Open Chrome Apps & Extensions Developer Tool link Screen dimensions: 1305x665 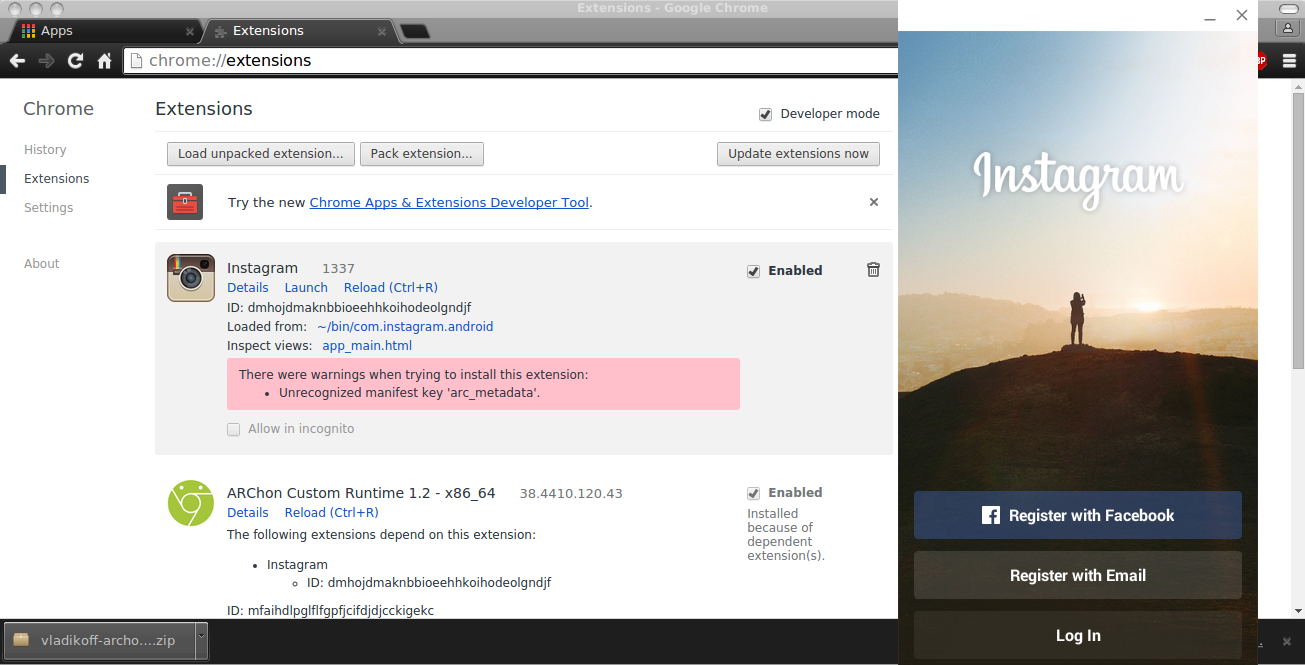coord(449,203)
